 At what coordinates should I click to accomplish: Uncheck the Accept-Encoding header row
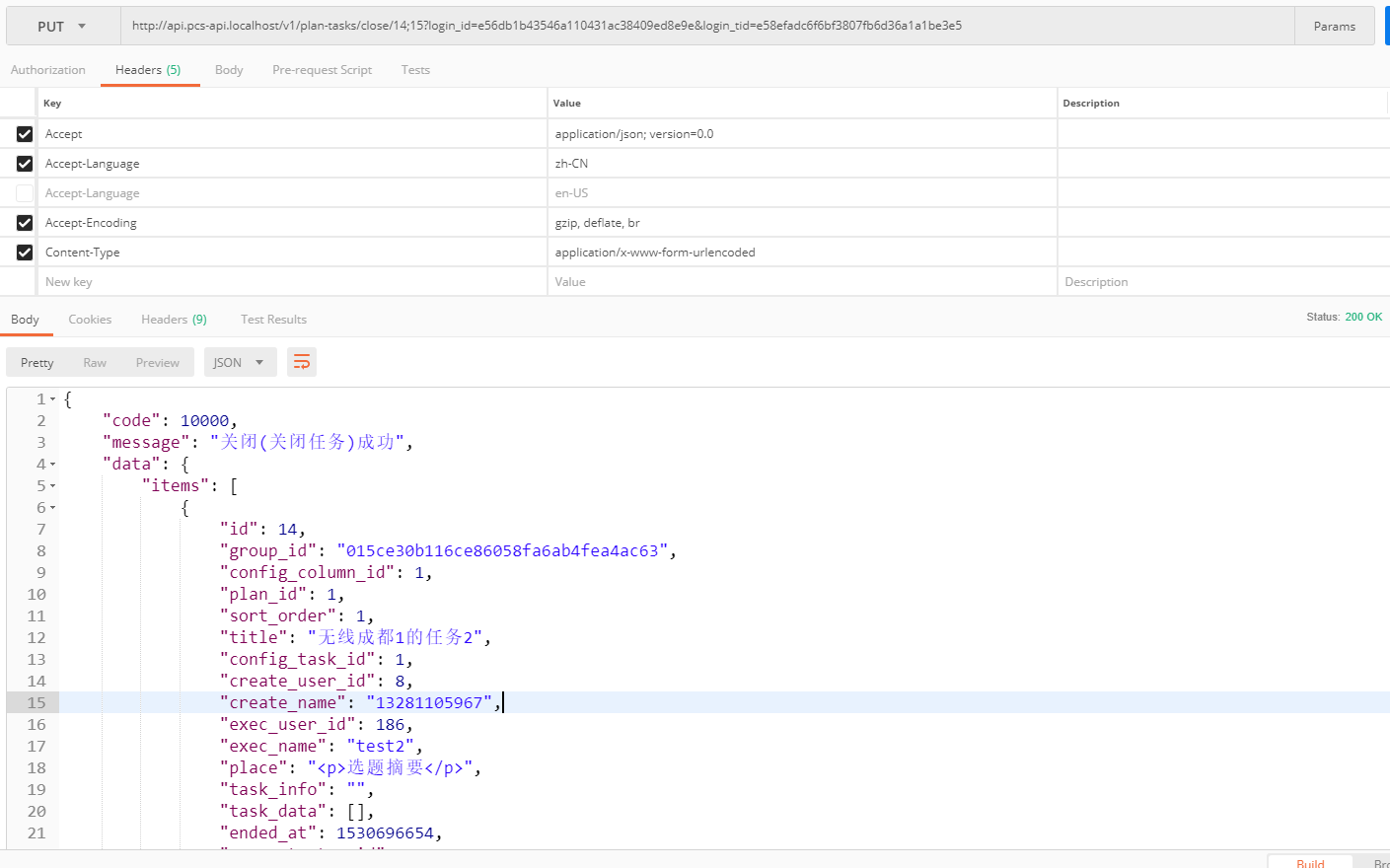(x=25, y=223)
